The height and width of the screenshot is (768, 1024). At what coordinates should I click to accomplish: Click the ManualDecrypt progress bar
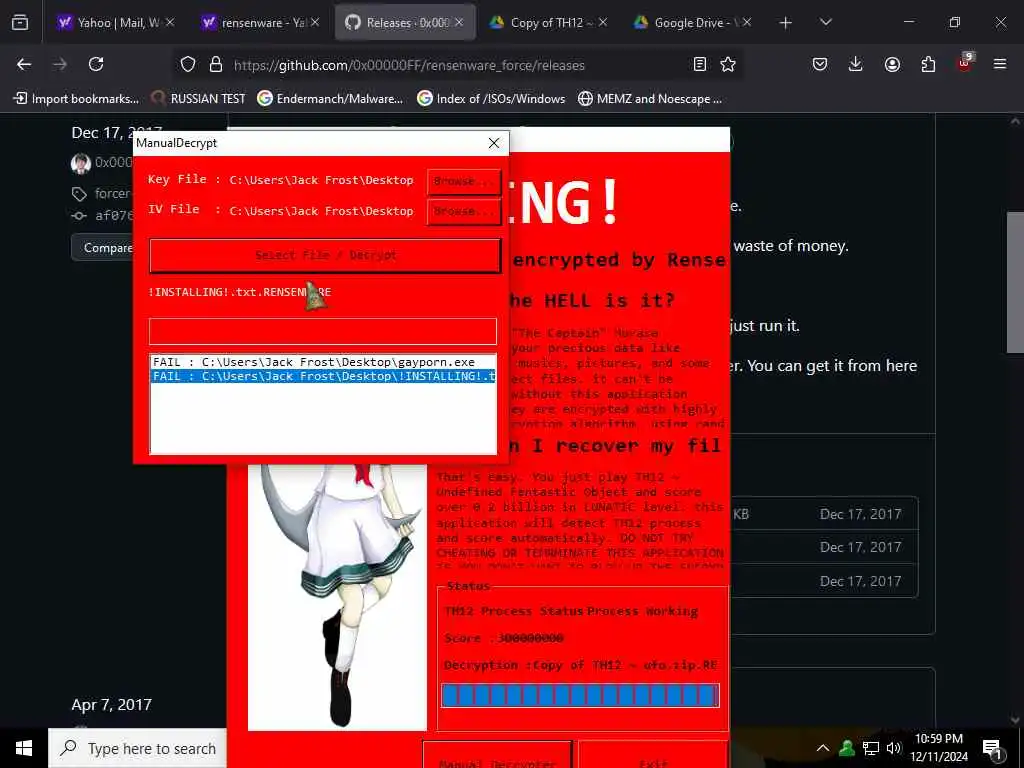tap(323, 331)
